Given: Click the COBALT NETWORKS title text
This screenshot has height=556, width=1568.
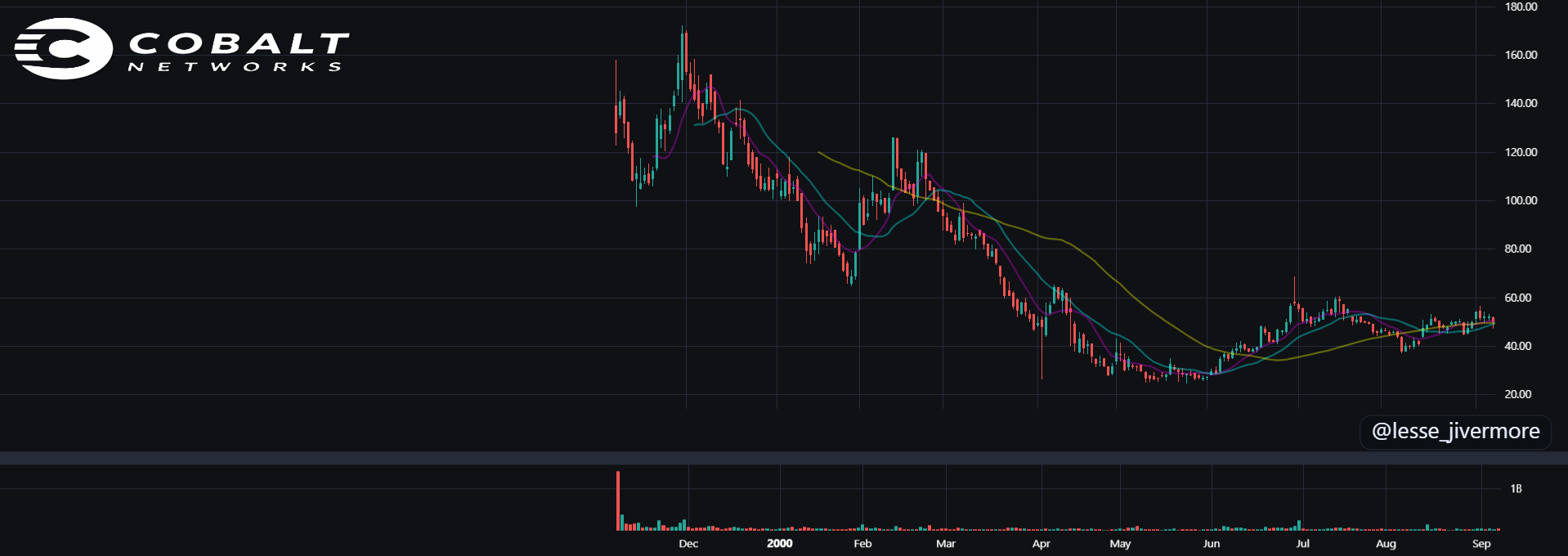Looking at the screenshot, I should tap(239, 52).
